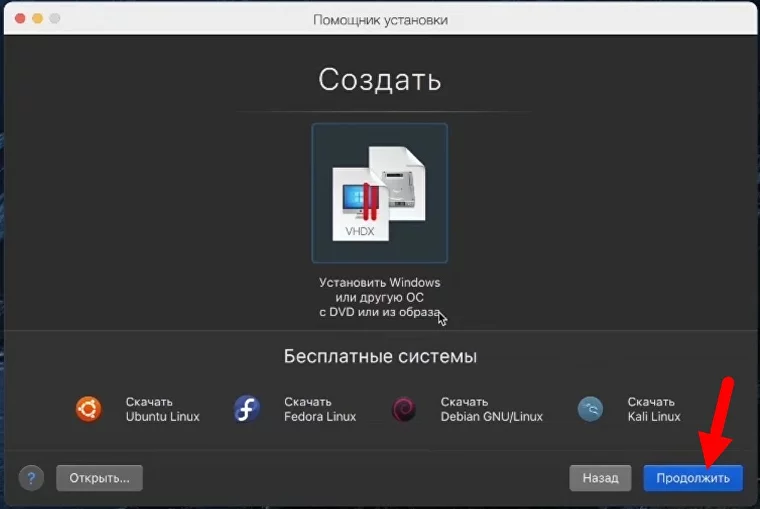Choose the "Скачать Debian GNU/Linux" text link

click(x=491, y=409)
